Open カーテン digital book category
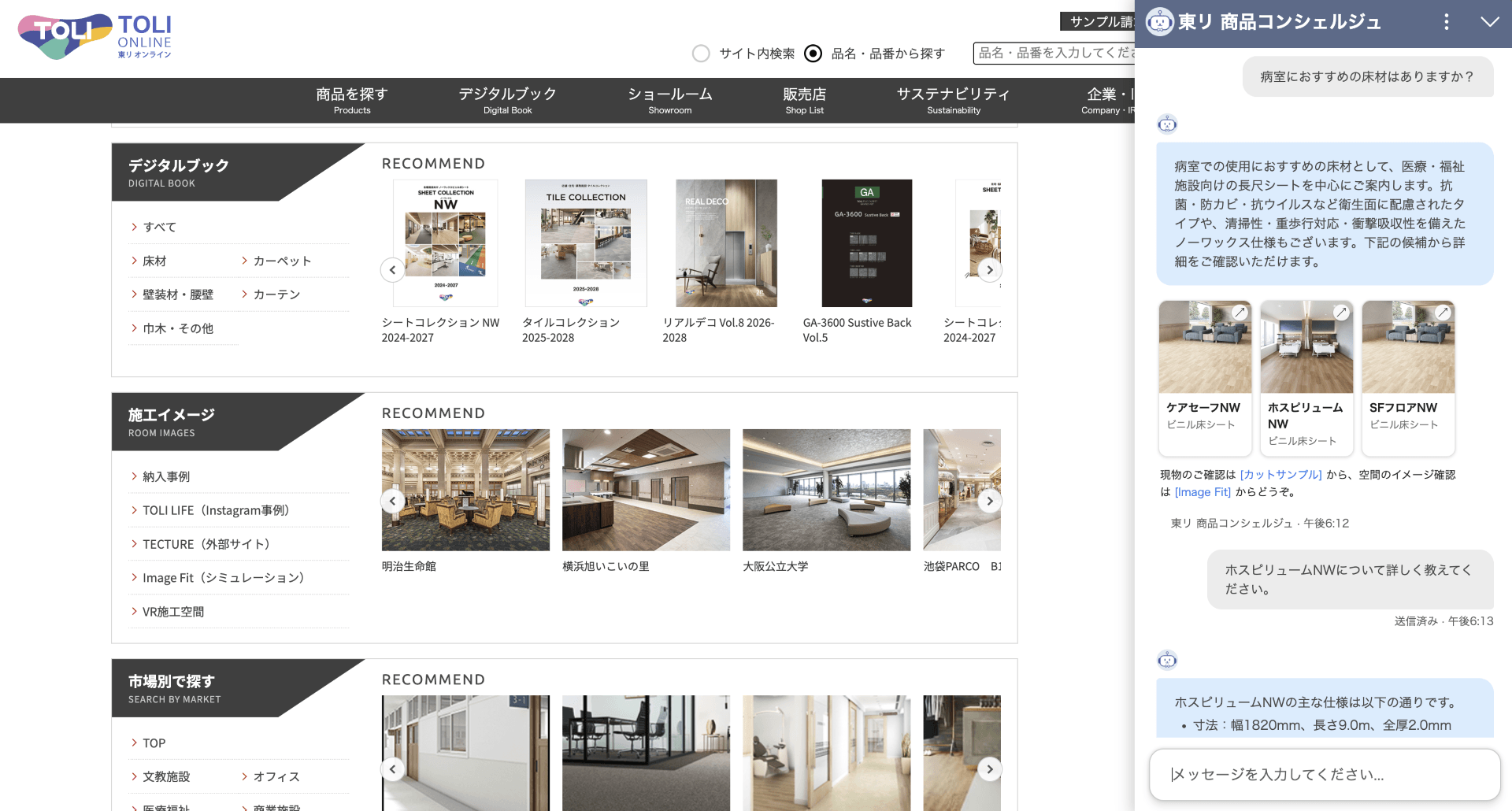 [276, 294]
